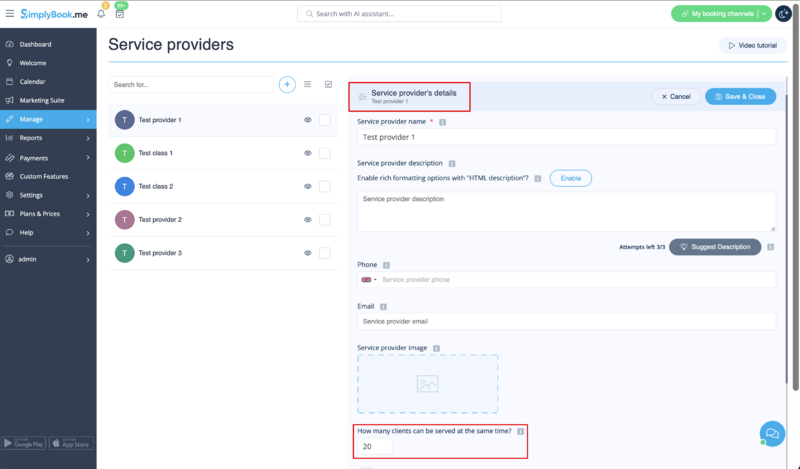Toggle visibility eye for Test provider 1

[x=308, y=120]
